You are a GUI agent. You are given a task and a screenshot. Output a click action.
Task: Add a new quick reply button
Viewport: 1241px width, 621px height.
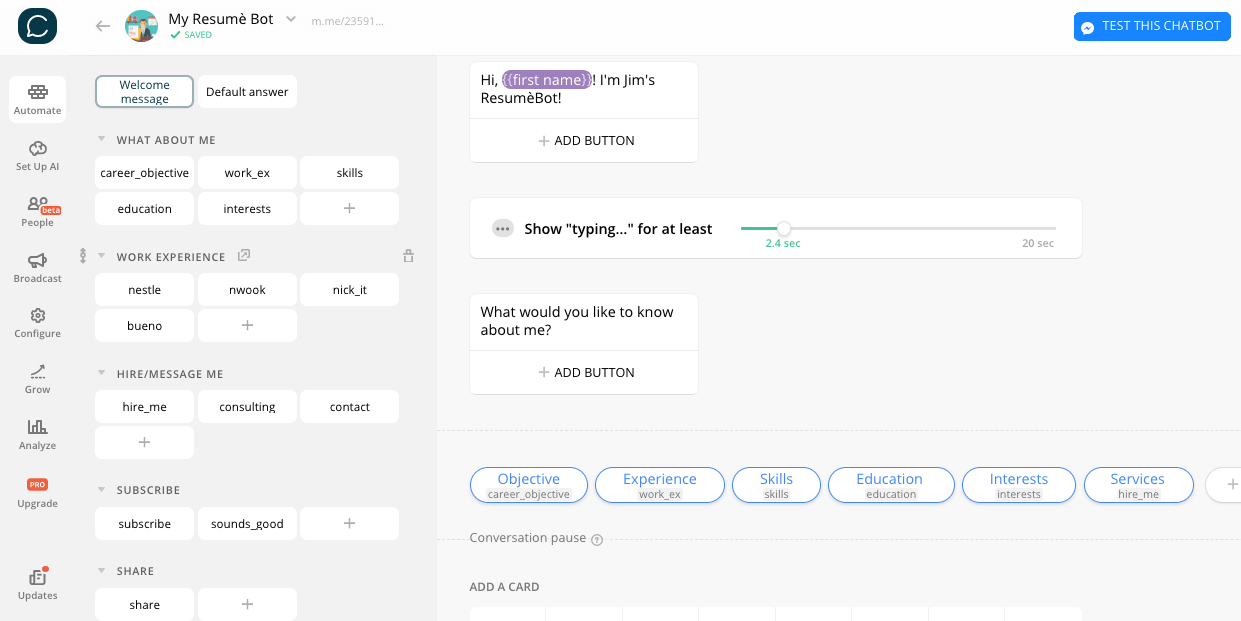pos(1224,485)
